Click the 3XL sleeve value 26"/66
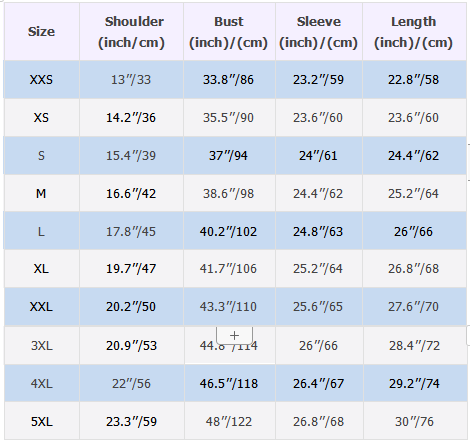The height and width of the screenshot is (444, 470). 319,345
